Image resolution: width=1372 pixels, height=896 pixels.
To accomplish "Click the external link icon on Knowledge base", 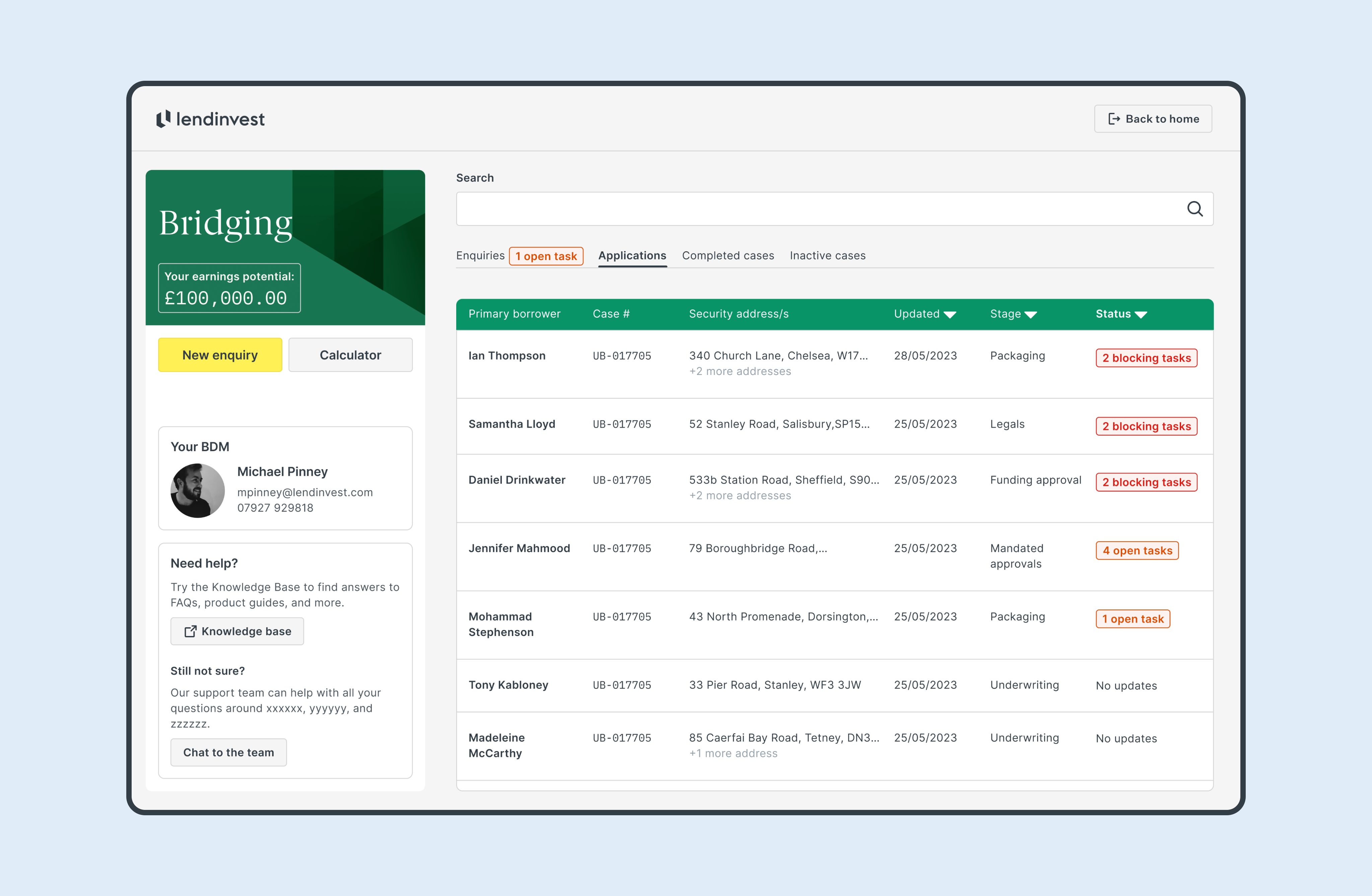I will pyautogui.click(x=191, y=631).
